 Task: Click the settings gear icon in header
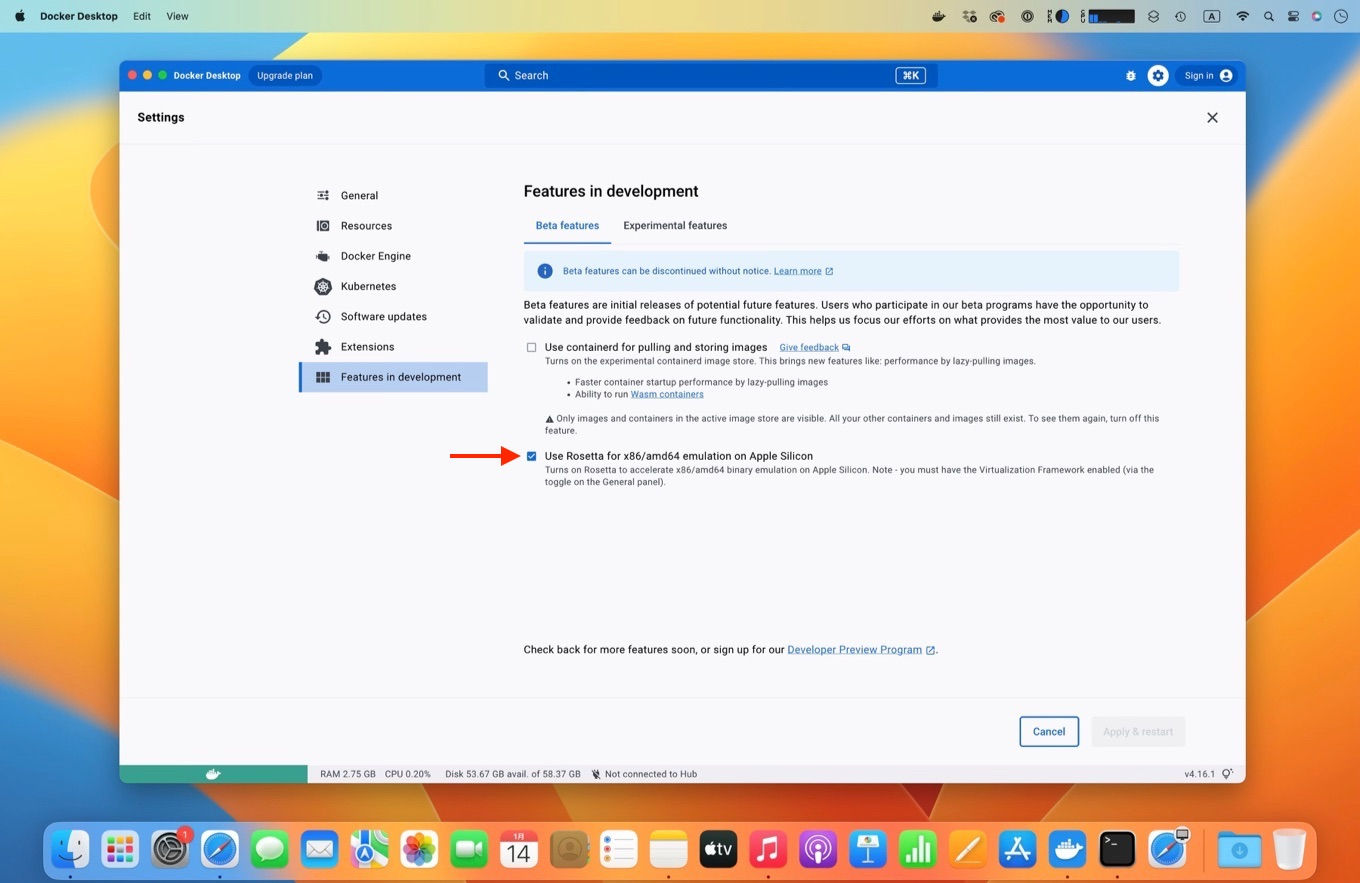coord(1158,76)
